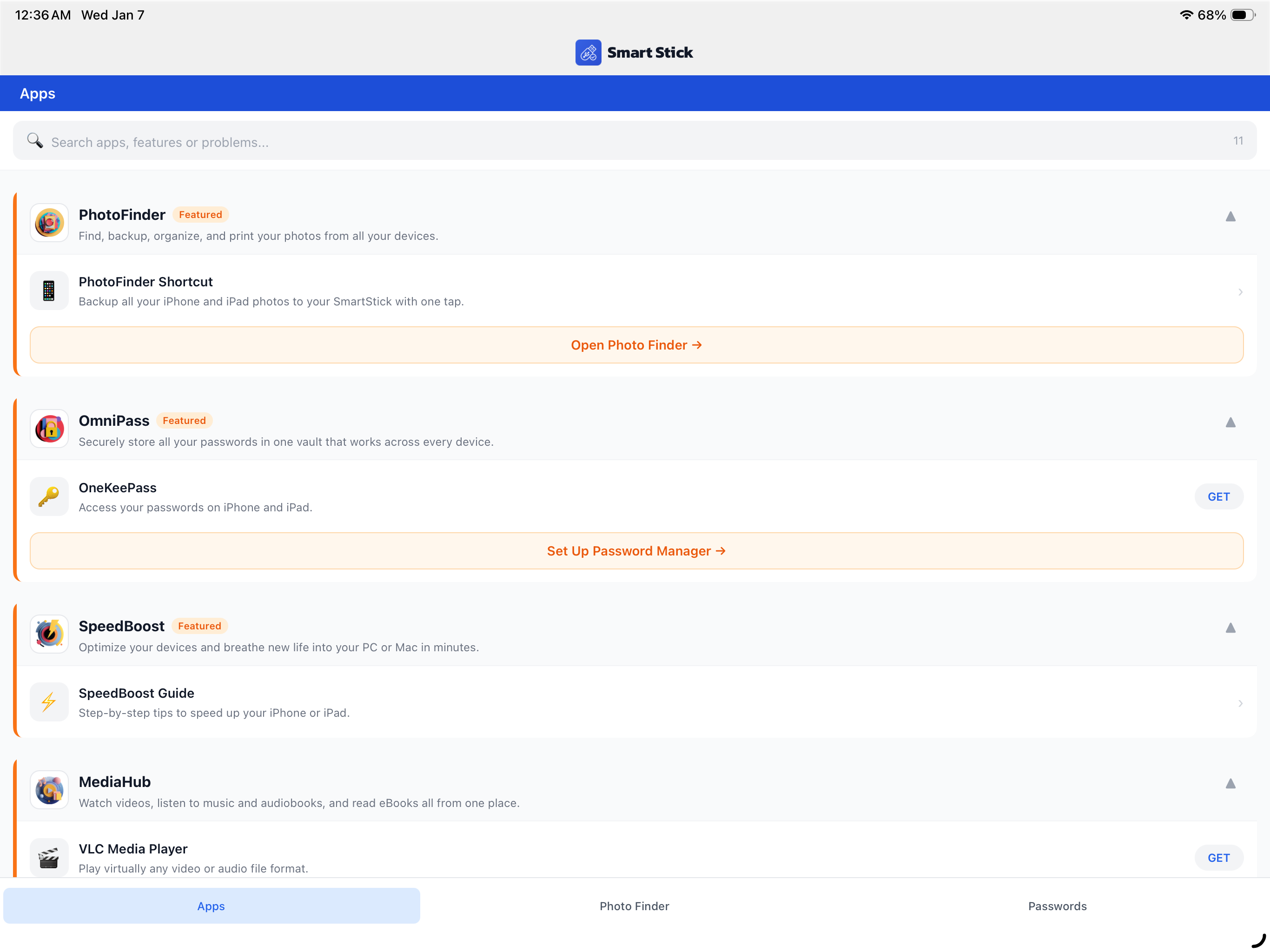Screen dimensions: 1270x952
Task: Tap the MediaHub heading text
Action: coord(115,782)
